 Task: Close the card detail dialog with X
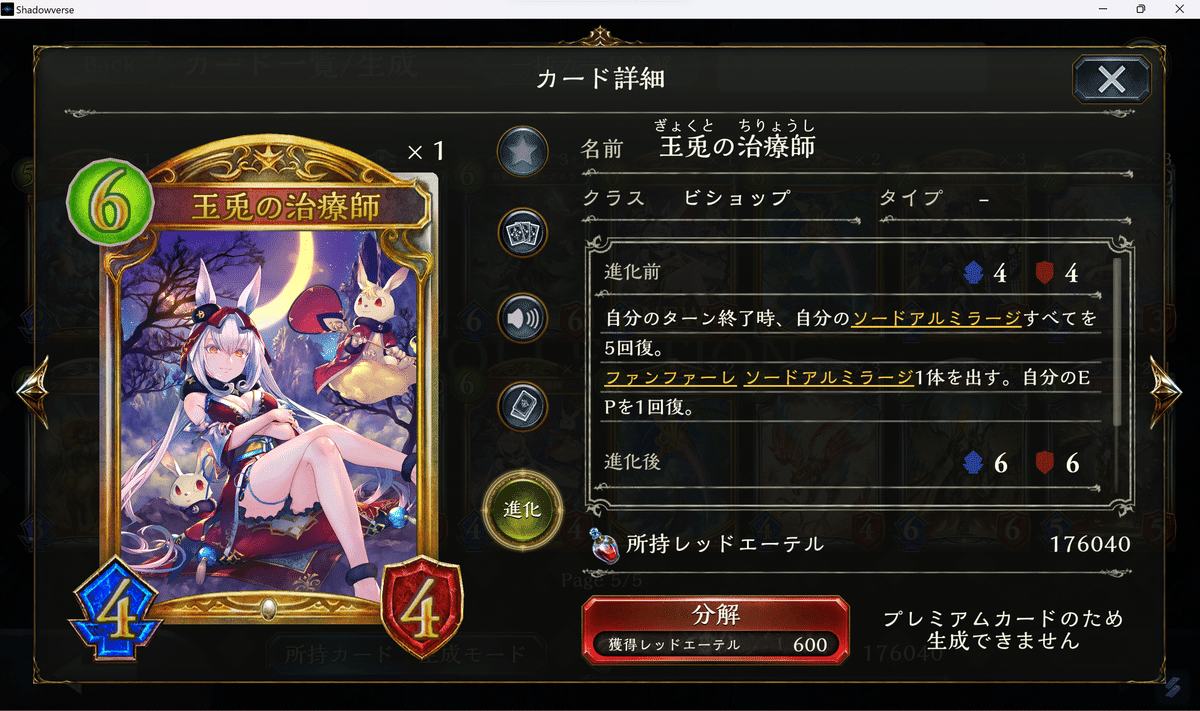[1111, 79]
